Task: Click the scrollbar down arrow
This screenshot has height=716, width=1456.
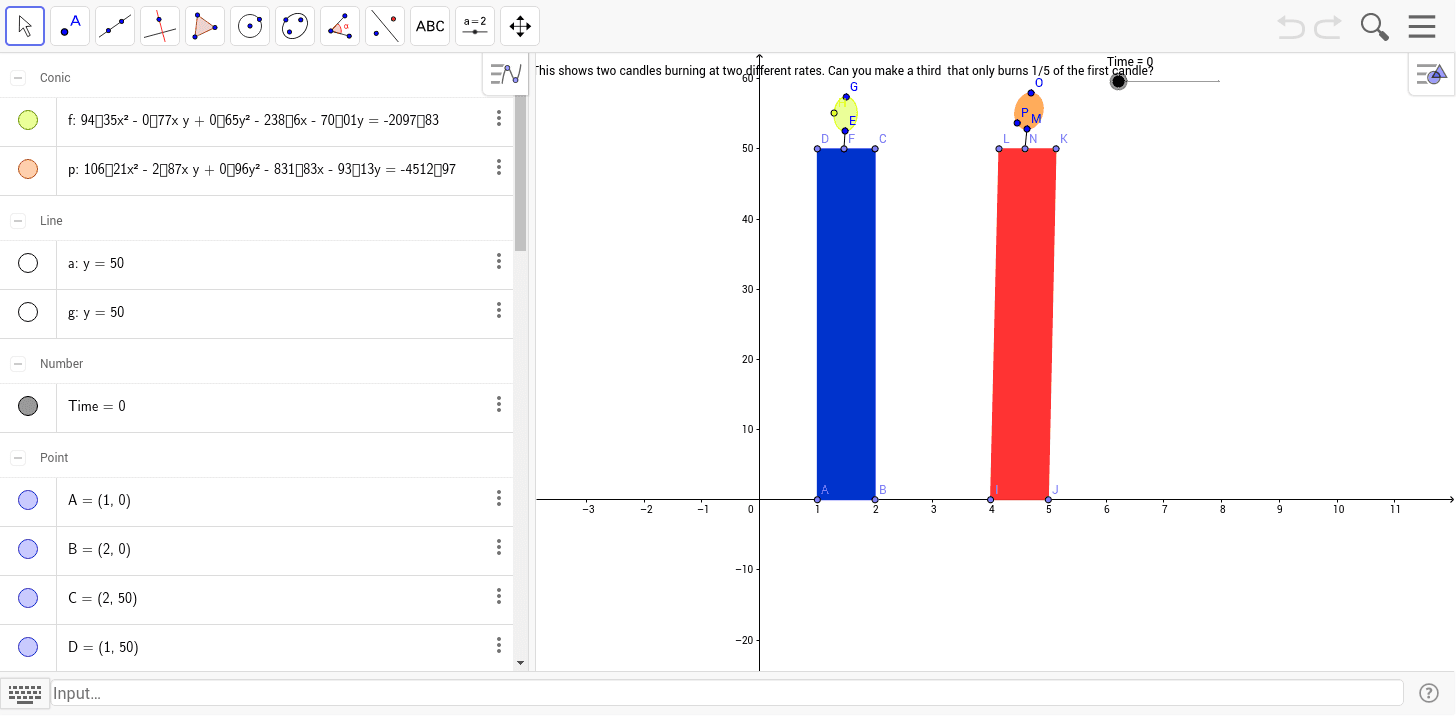Action: click(520, 662)
